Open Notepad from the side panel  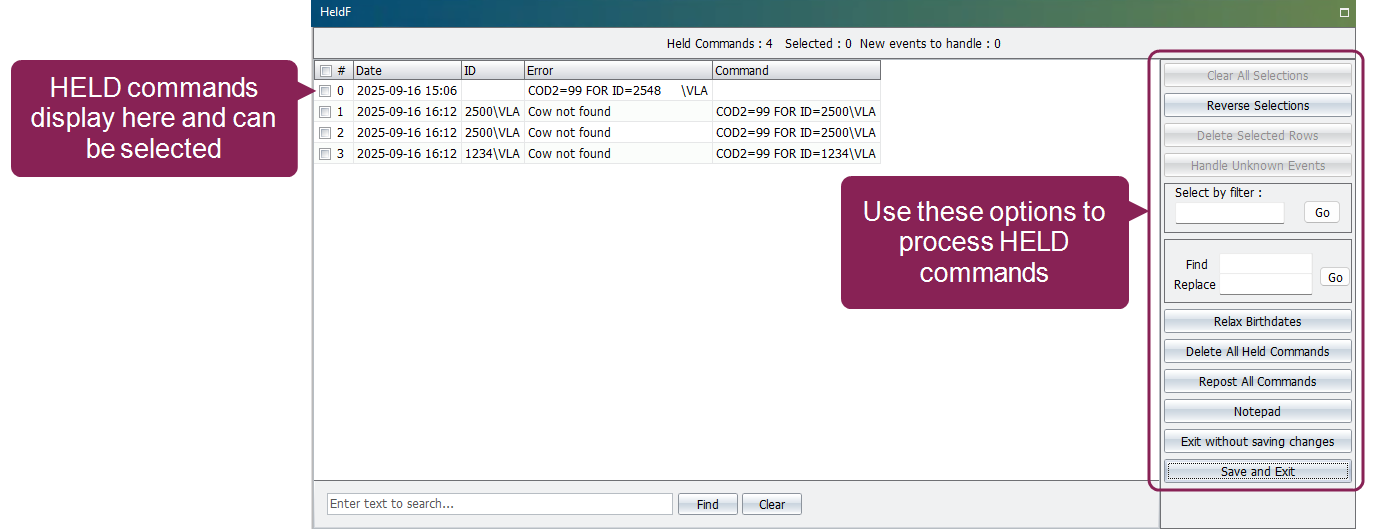pos(1257,412)
